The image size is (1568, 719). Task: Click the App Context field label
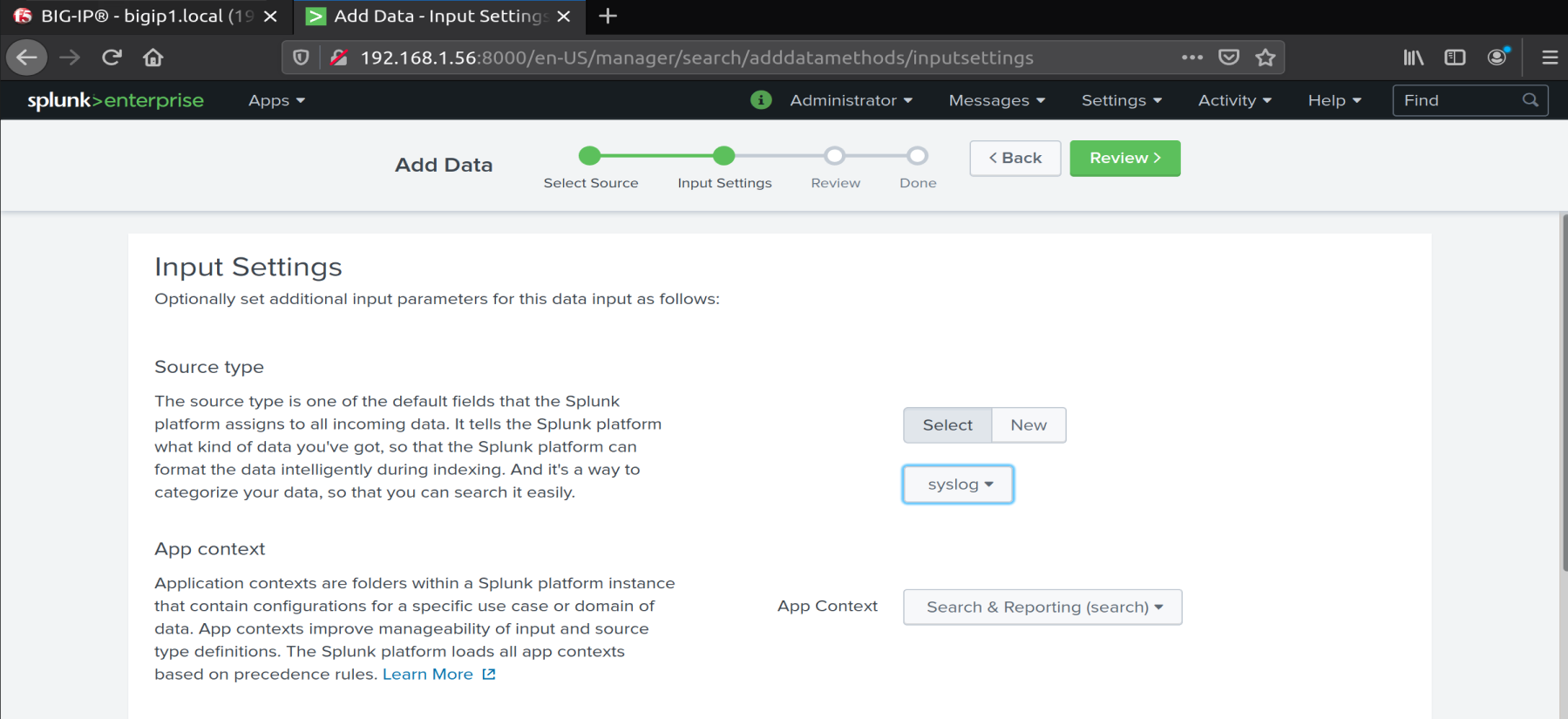pos(827,606)
